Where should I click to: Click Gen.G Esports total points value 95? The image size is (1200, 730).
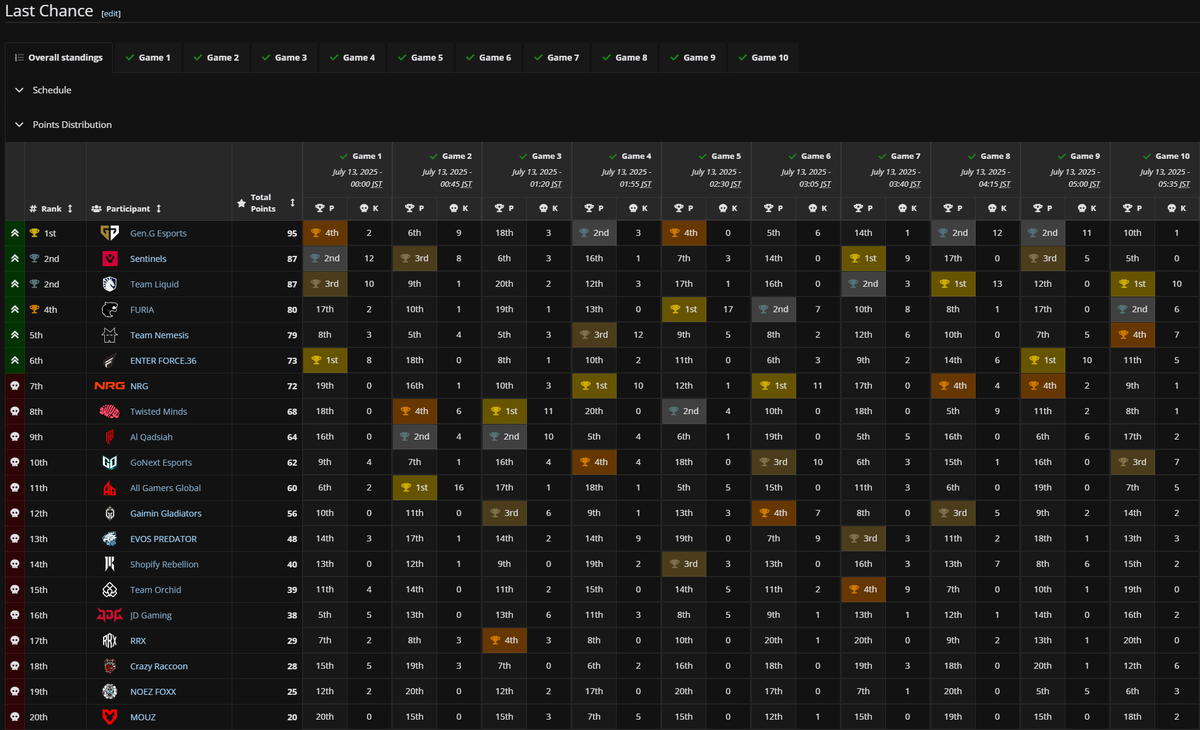point(293,233)
